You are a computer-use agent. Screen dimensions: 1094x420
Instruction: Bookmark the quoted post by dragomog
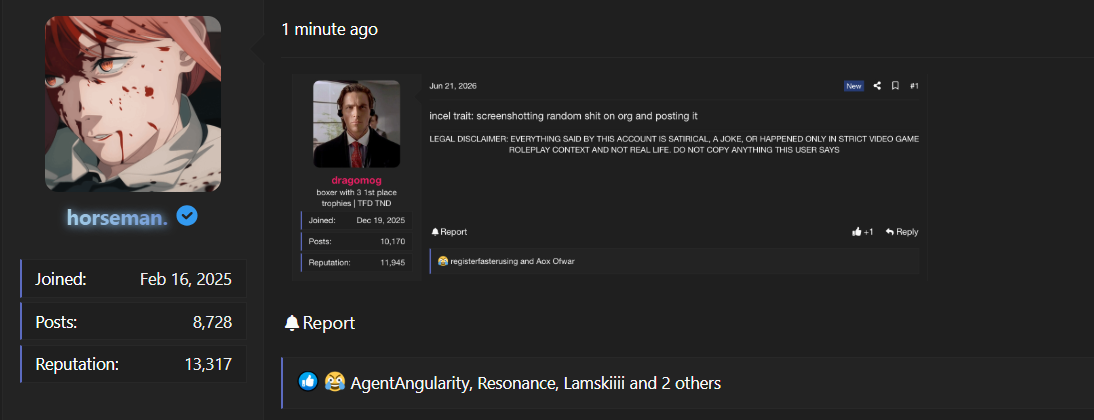(895, 86)
